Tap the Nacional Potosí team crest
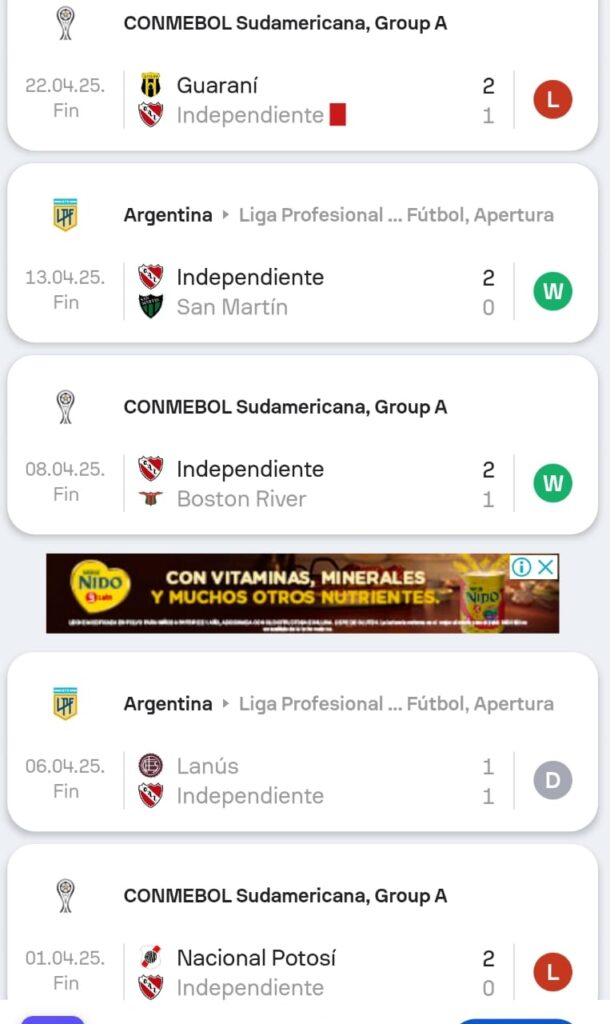This screenshot has height=1024, width=610. [x=151, y=957]
